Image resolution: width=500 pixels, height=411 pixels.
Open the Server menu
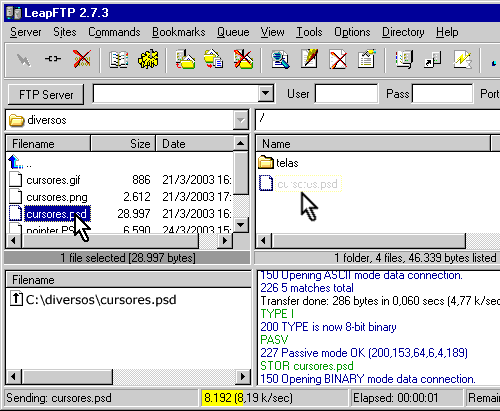tap(26, 32)
